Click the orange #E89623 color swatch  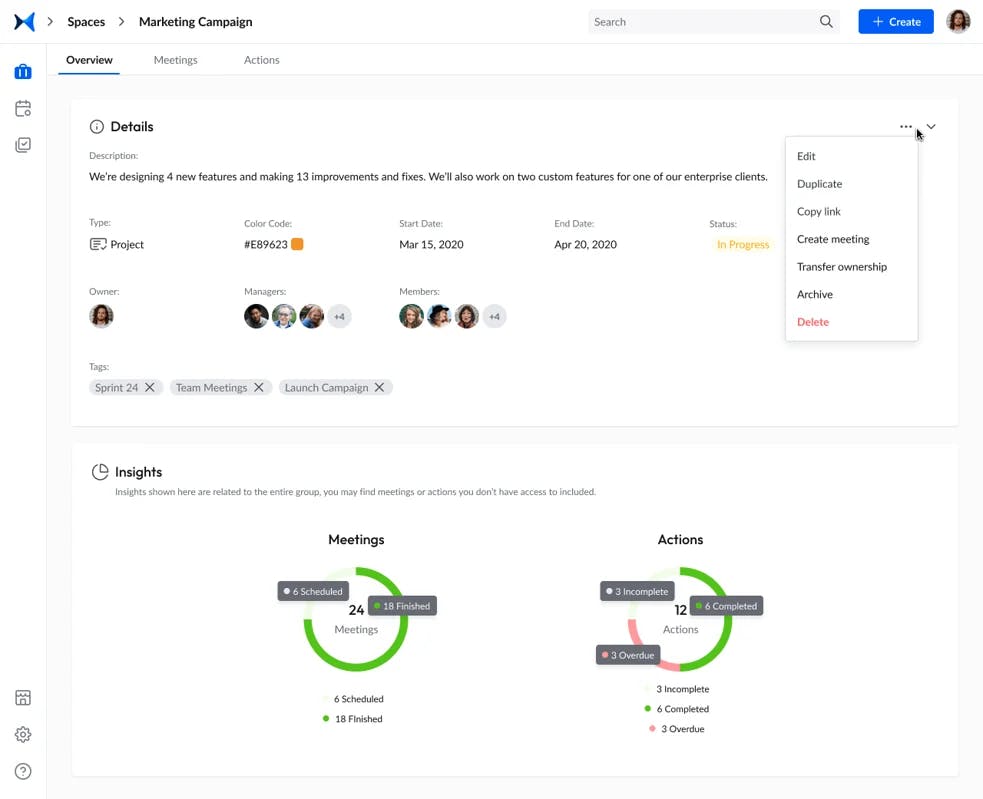click(297, 244)
